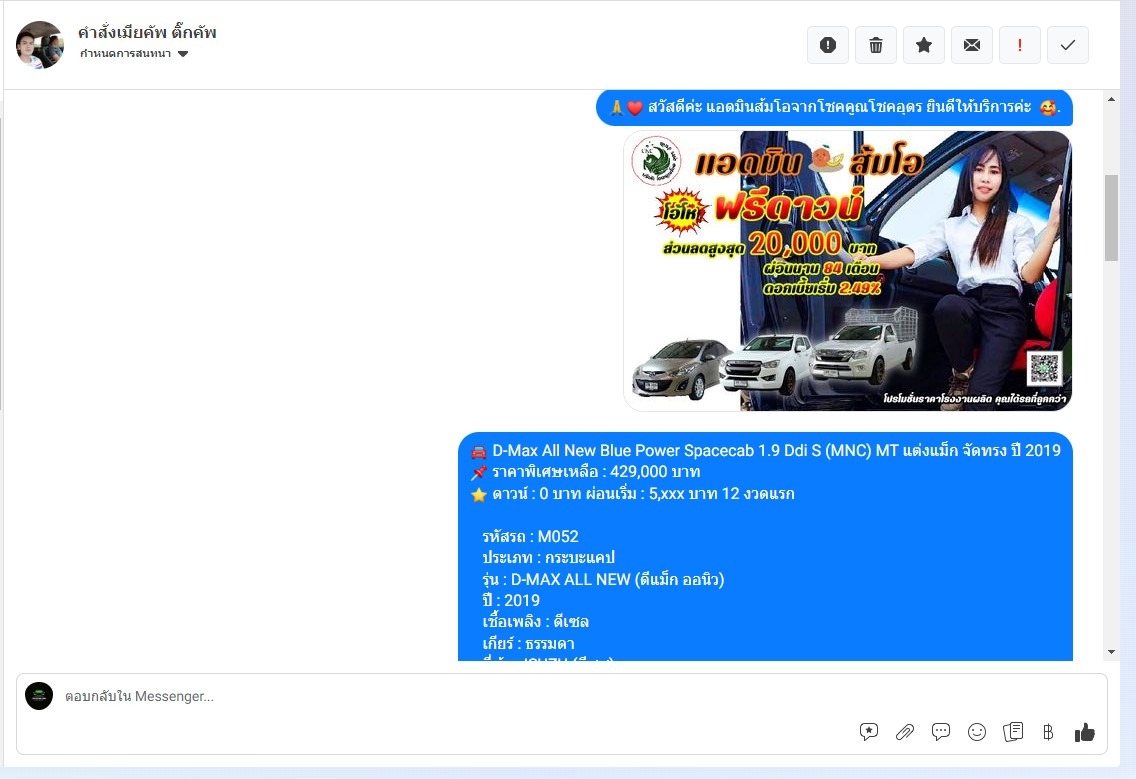This screenshot has height=779, width=1136.
Task: Click the รหัสรถ : M052 line
Action: coord(530,536)
